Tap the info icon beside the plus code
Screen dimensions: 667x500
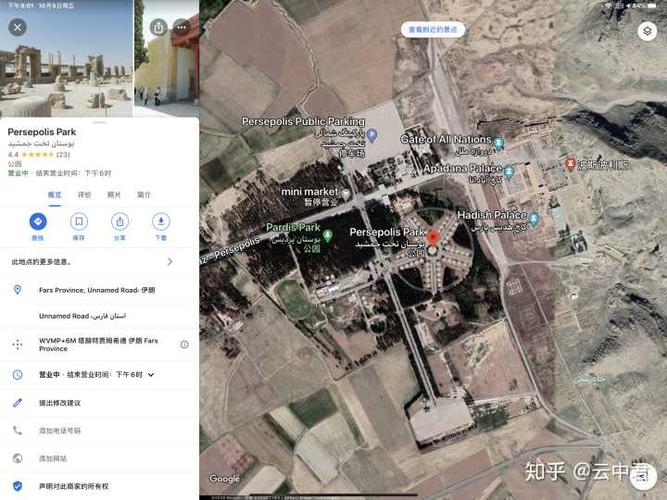pos(184,344)
